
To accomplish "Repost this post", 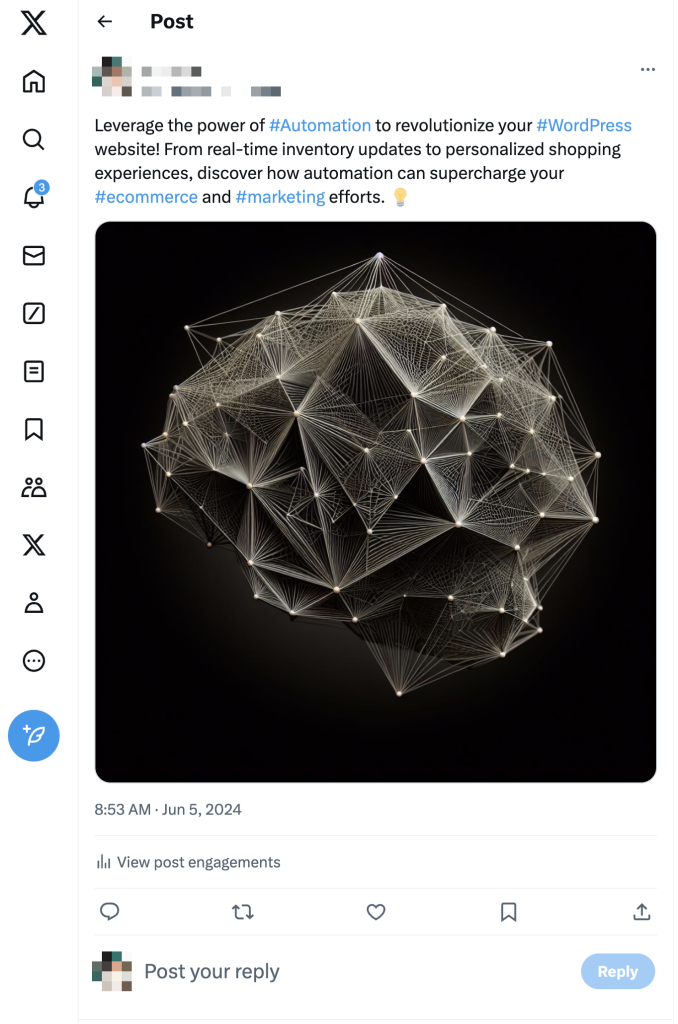I will coord(241,912).
